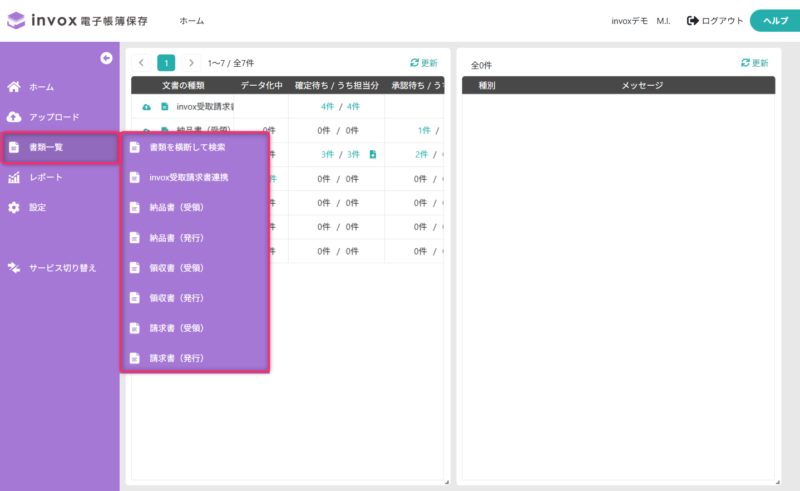
Task: Click the 1〜7 / 全7件 count text
Action: [x=231, y=63]
